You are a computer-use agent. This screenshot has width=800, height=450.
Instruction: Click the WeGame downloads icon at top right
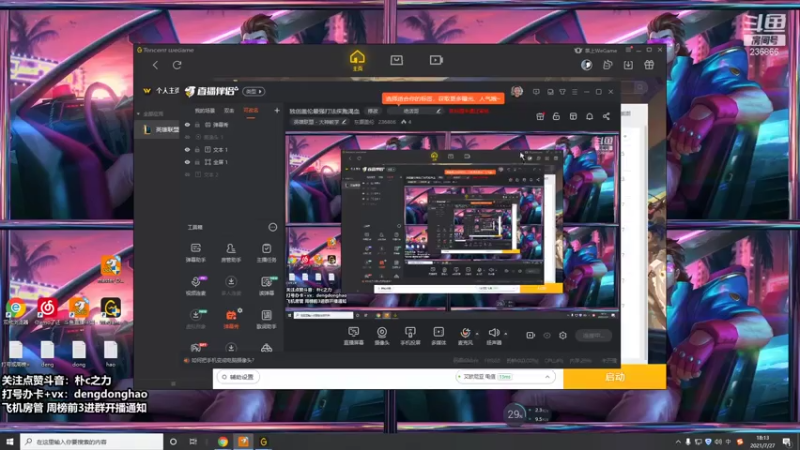[x=628, y=65]
